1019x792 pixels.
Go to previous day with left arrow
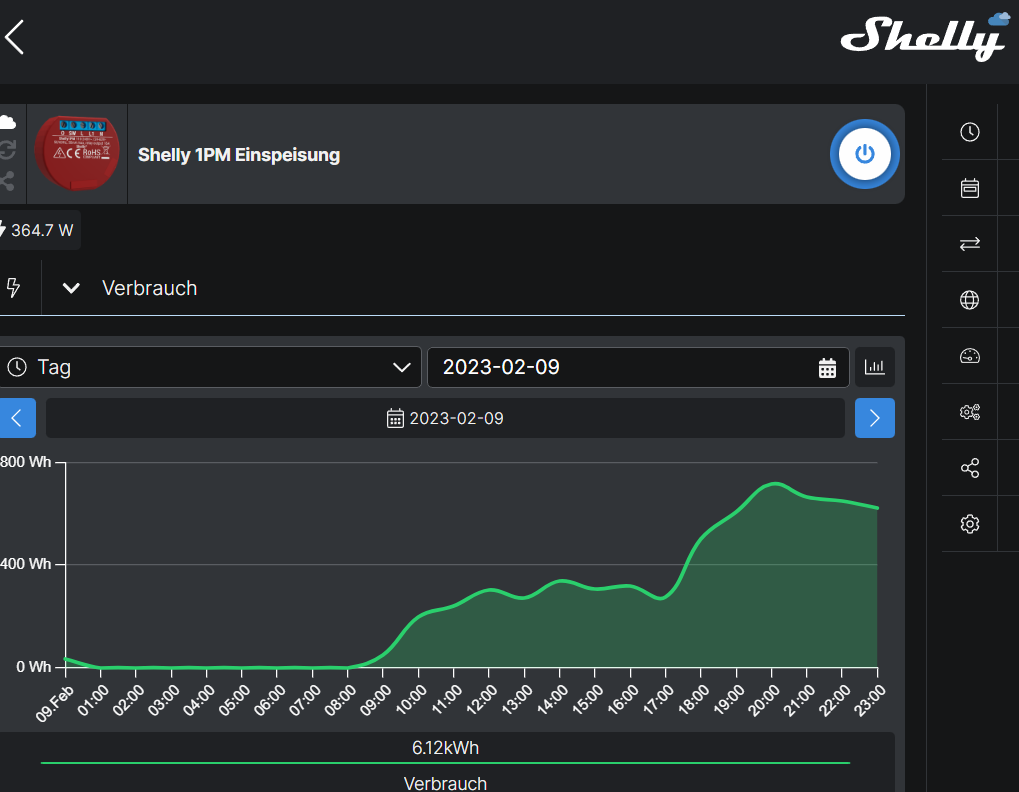click(x=17, y=418)
